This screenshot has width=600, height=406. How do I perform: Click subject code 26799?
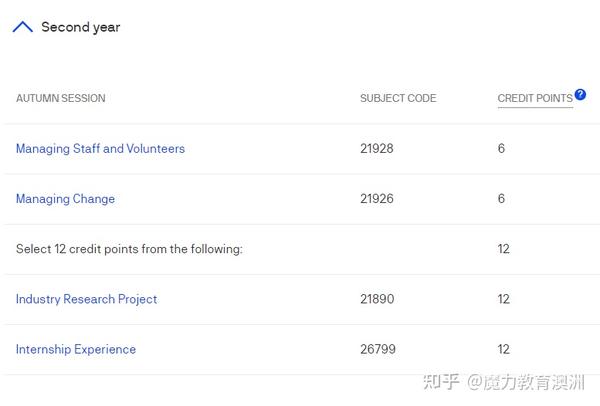point(378,349)
